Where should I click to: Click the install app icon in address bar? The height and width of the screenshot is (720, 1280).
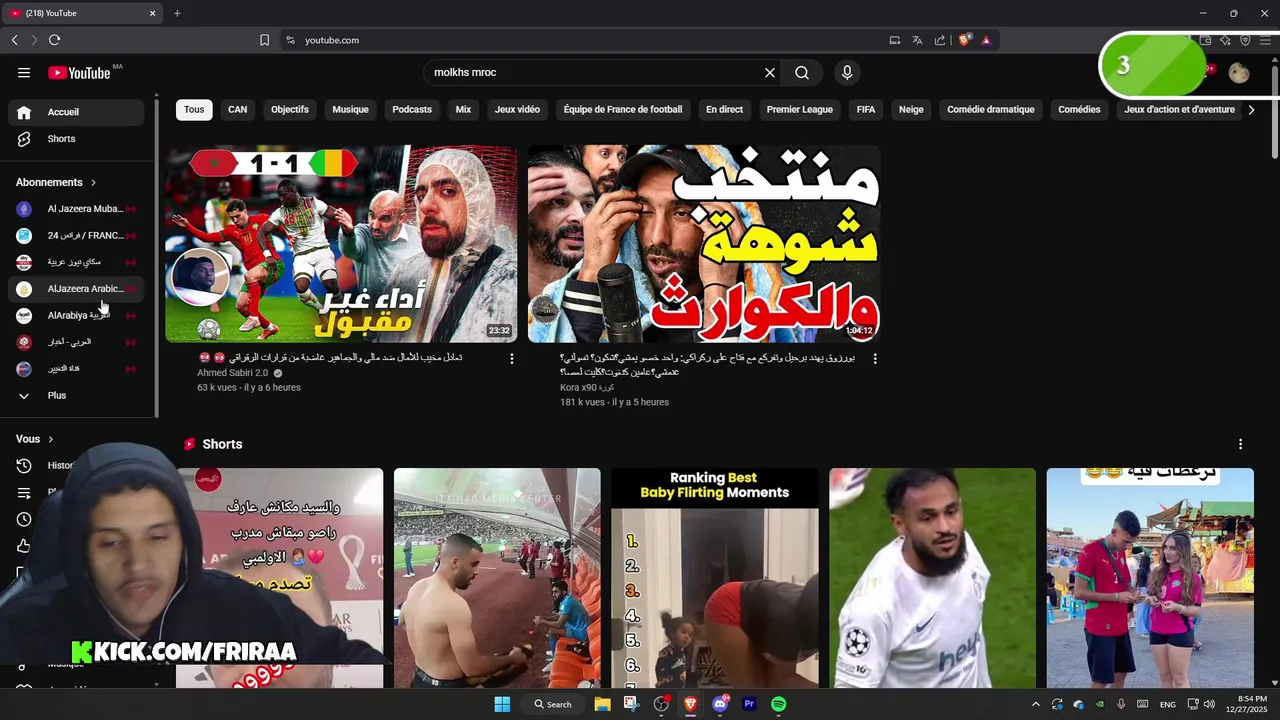point(895,40)
